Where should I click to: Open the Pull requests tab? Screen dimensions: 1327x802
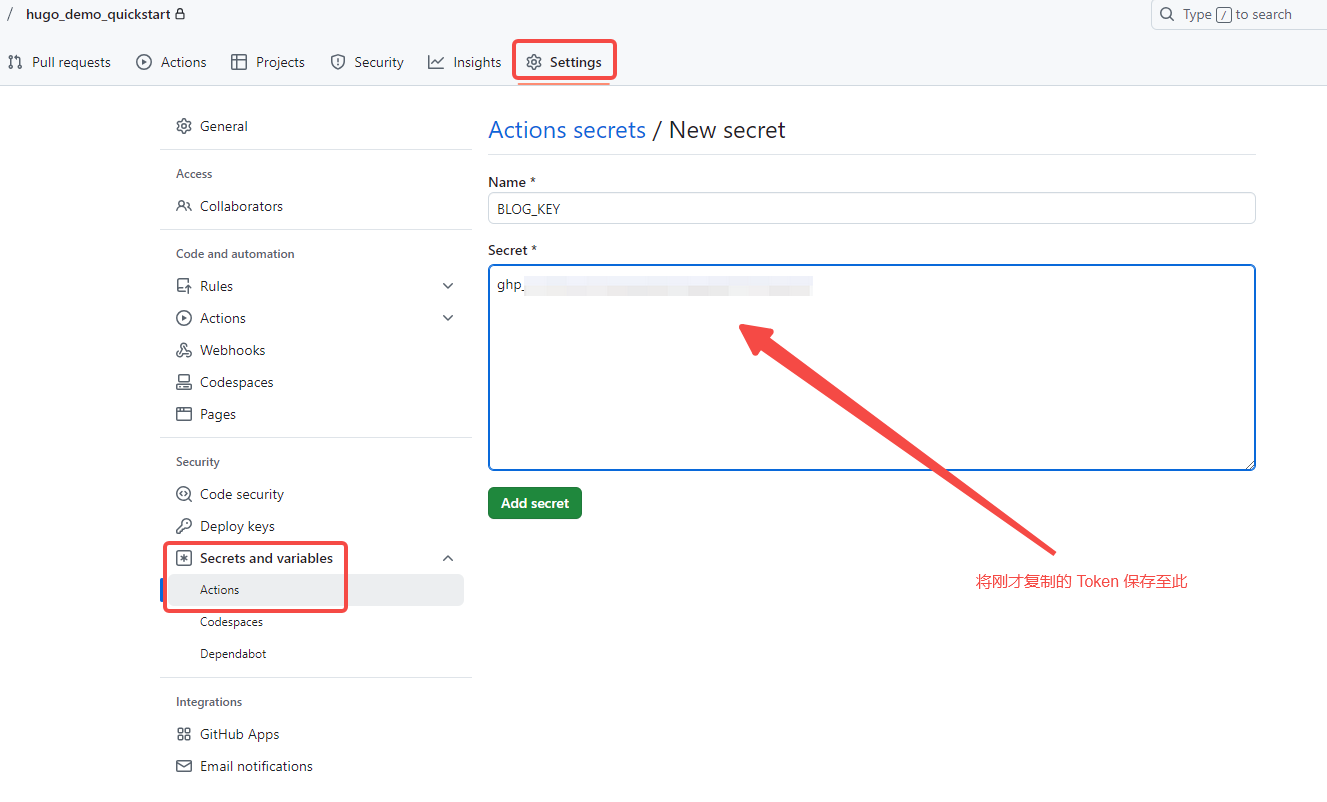(59, 62)
